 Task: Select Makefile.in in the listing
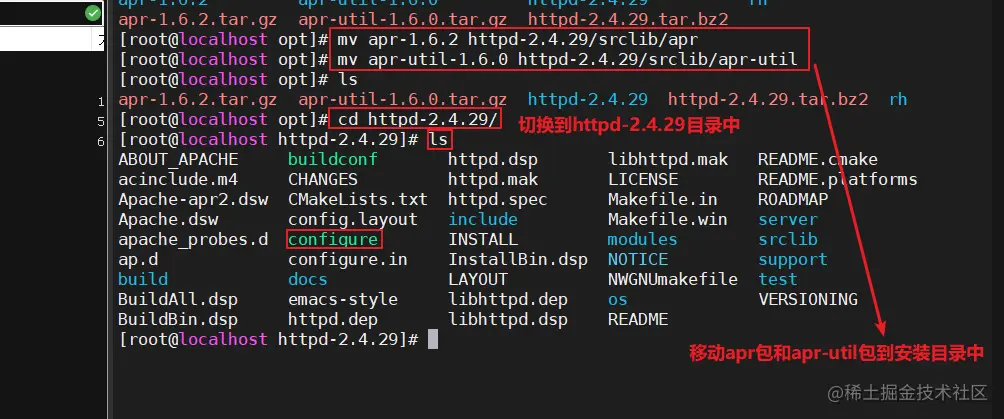(x=663, y=199)
